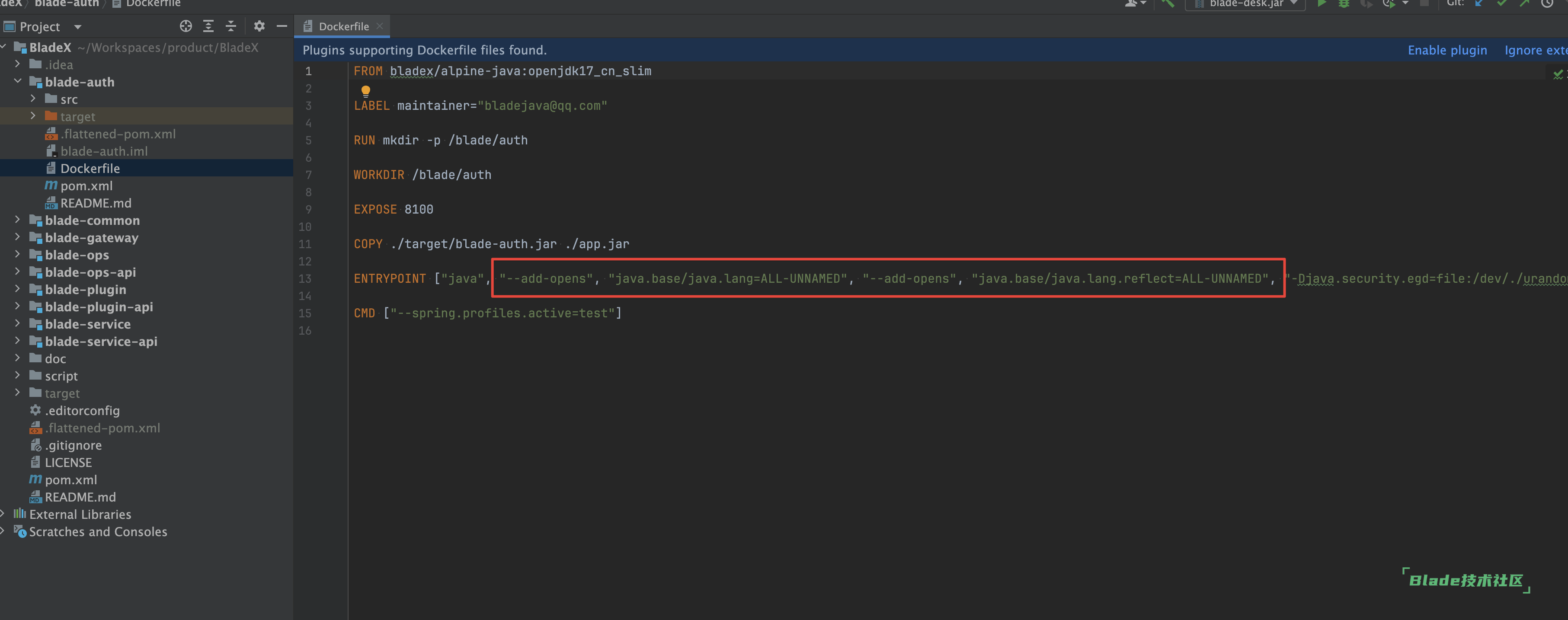Click the Expand All icon in Project panel
The image size is (1568, 620).
(x=208, y=26)
